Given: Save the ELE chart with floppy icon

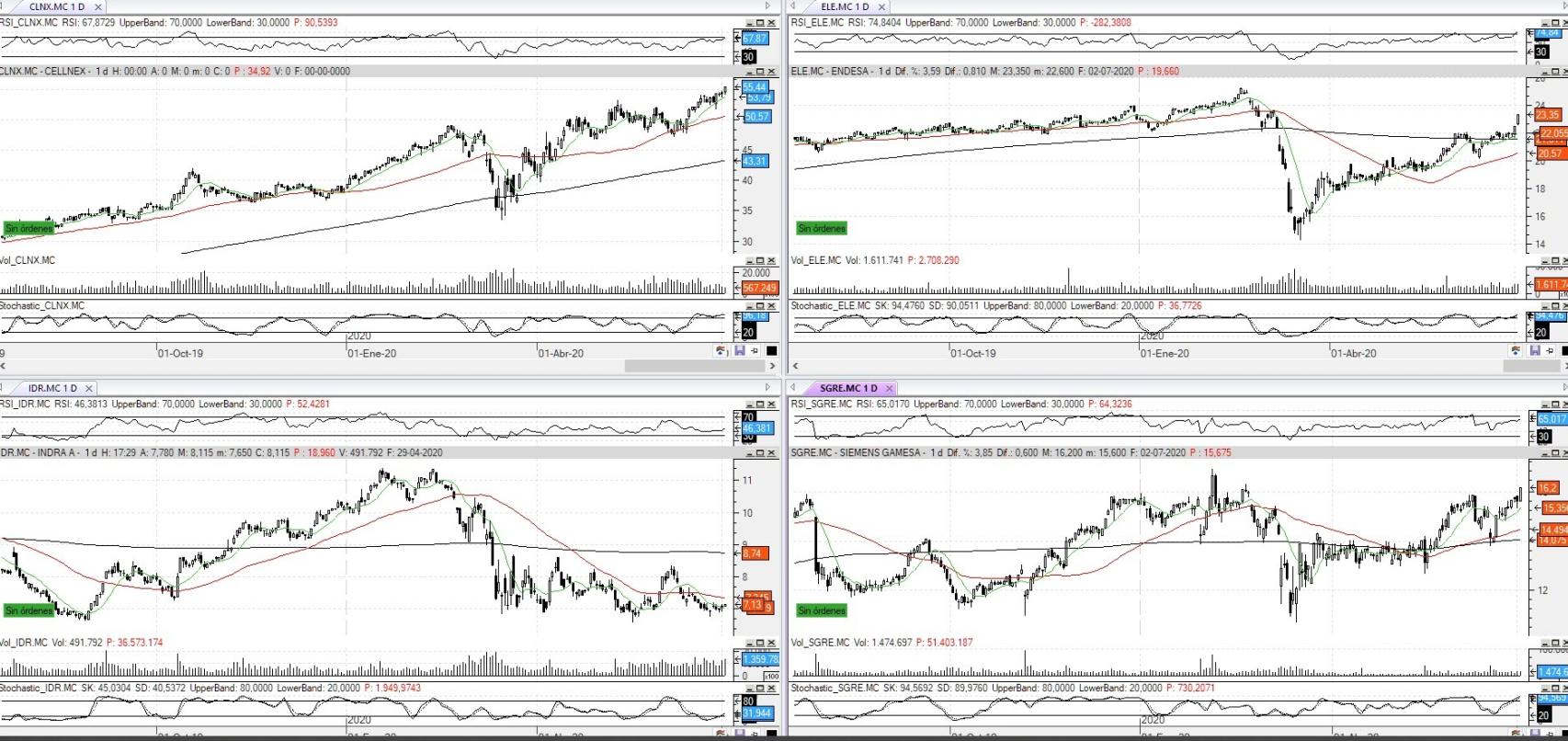Looking at the screenshot, I should pos(1534,351).
